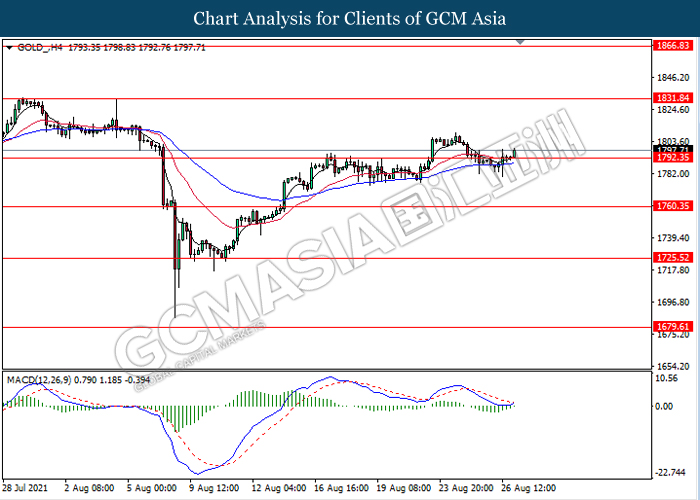Select the 1792.35 price level label
The image size is (700, 500).
tap(673, 158)
